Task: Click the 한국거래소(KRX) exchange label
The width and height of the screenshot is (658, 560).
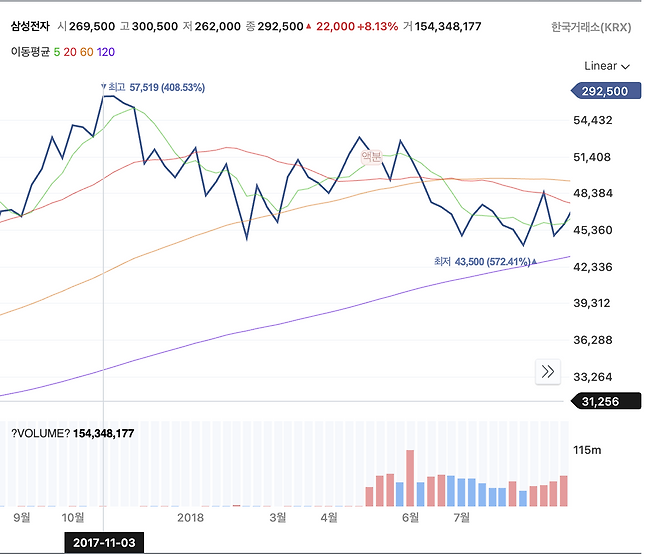Action: [591, 27]
